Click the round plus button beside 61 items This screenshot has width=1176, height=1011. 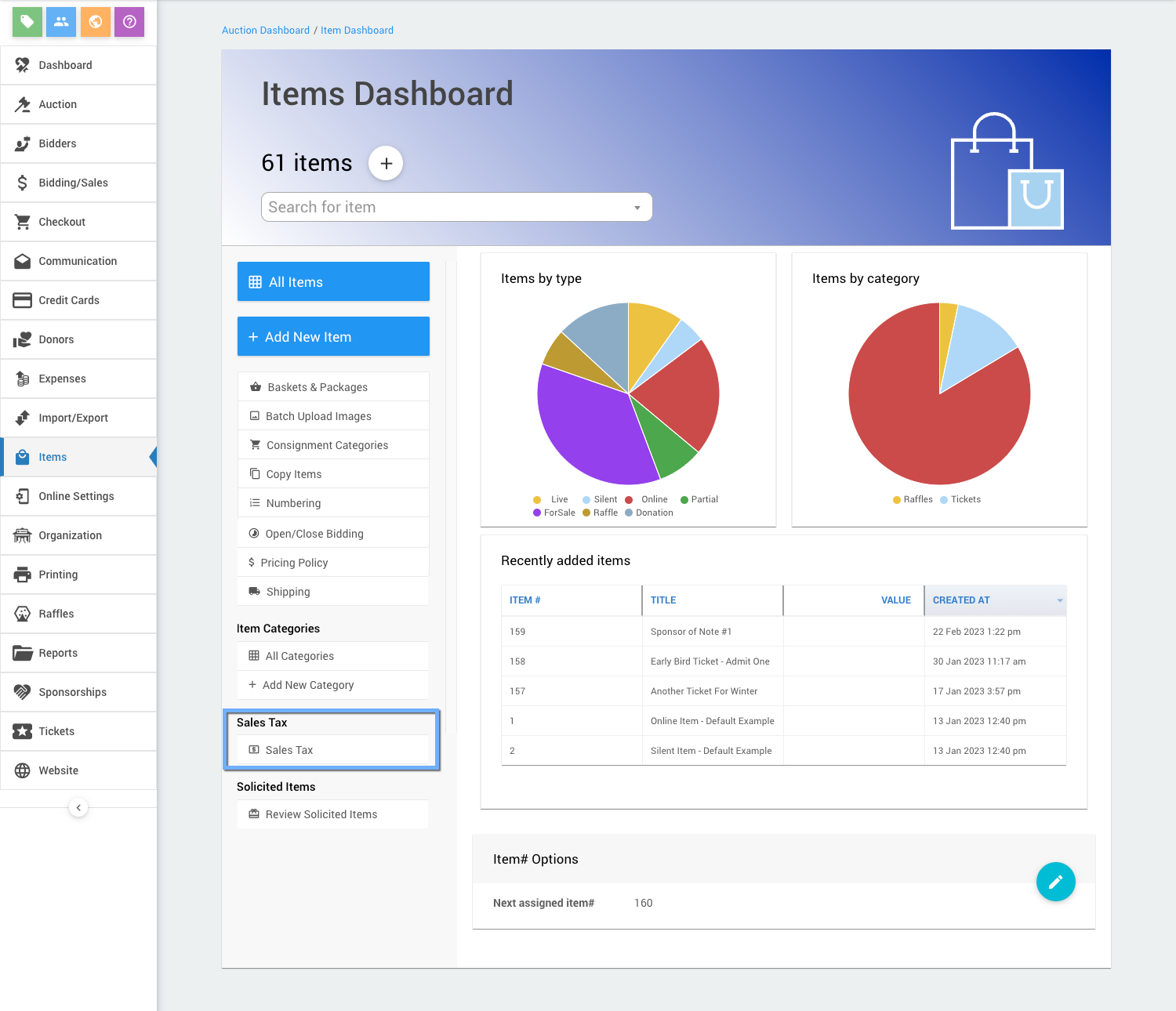point(386,163)
